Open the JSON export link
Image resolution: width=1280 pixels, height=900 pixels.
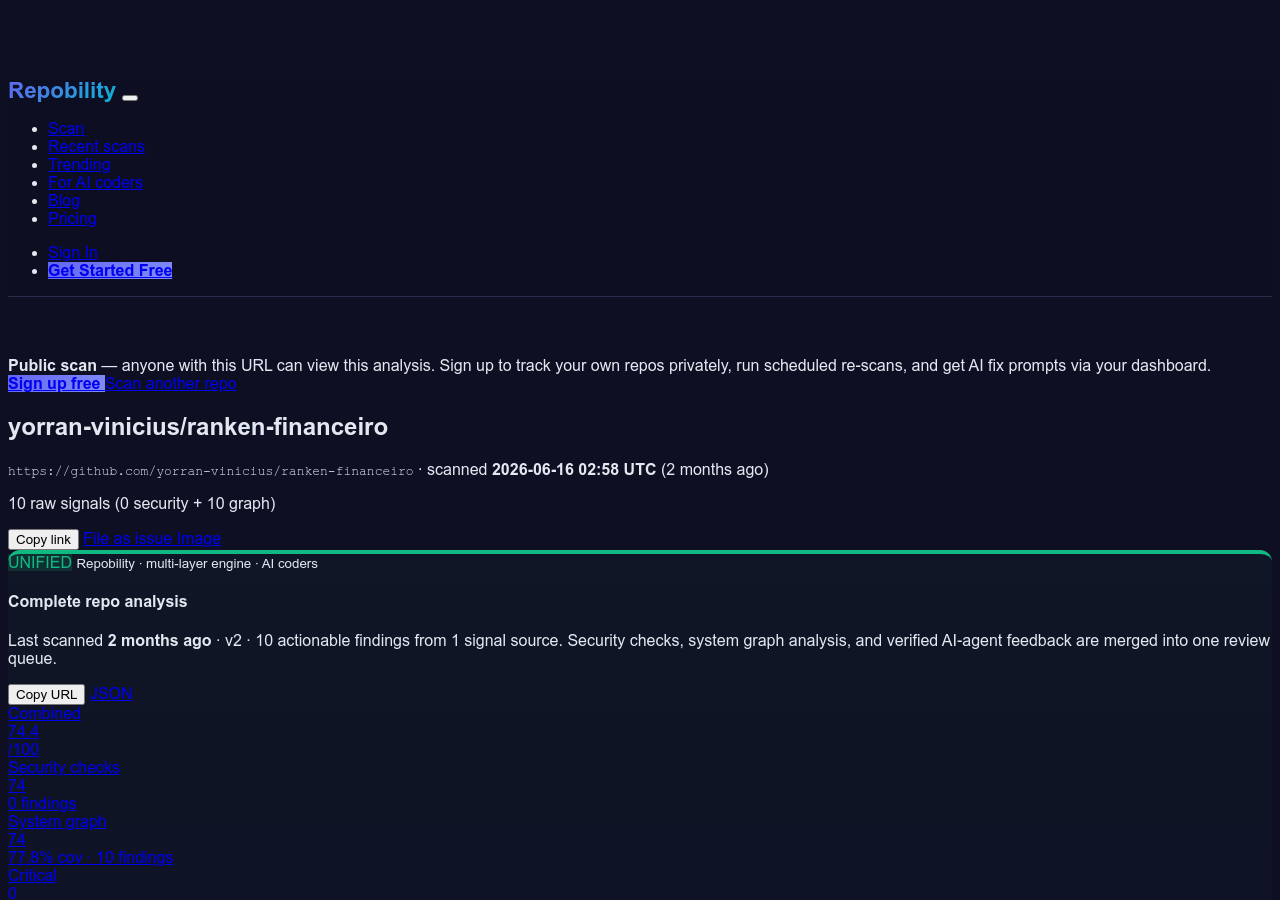coord(111,693)
